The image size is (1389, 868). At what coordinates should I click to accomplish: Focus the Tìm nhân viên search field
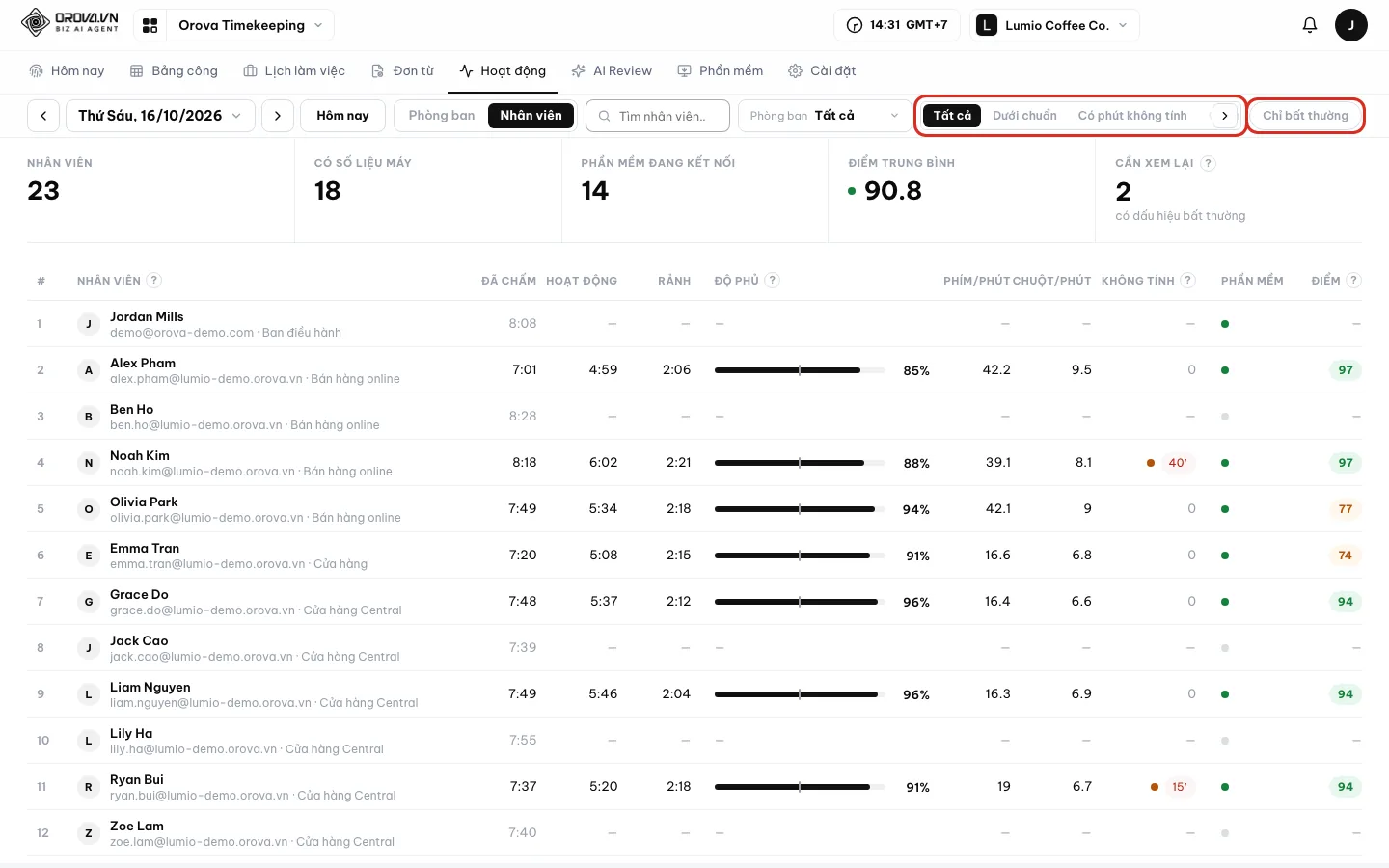click(658, 116)
